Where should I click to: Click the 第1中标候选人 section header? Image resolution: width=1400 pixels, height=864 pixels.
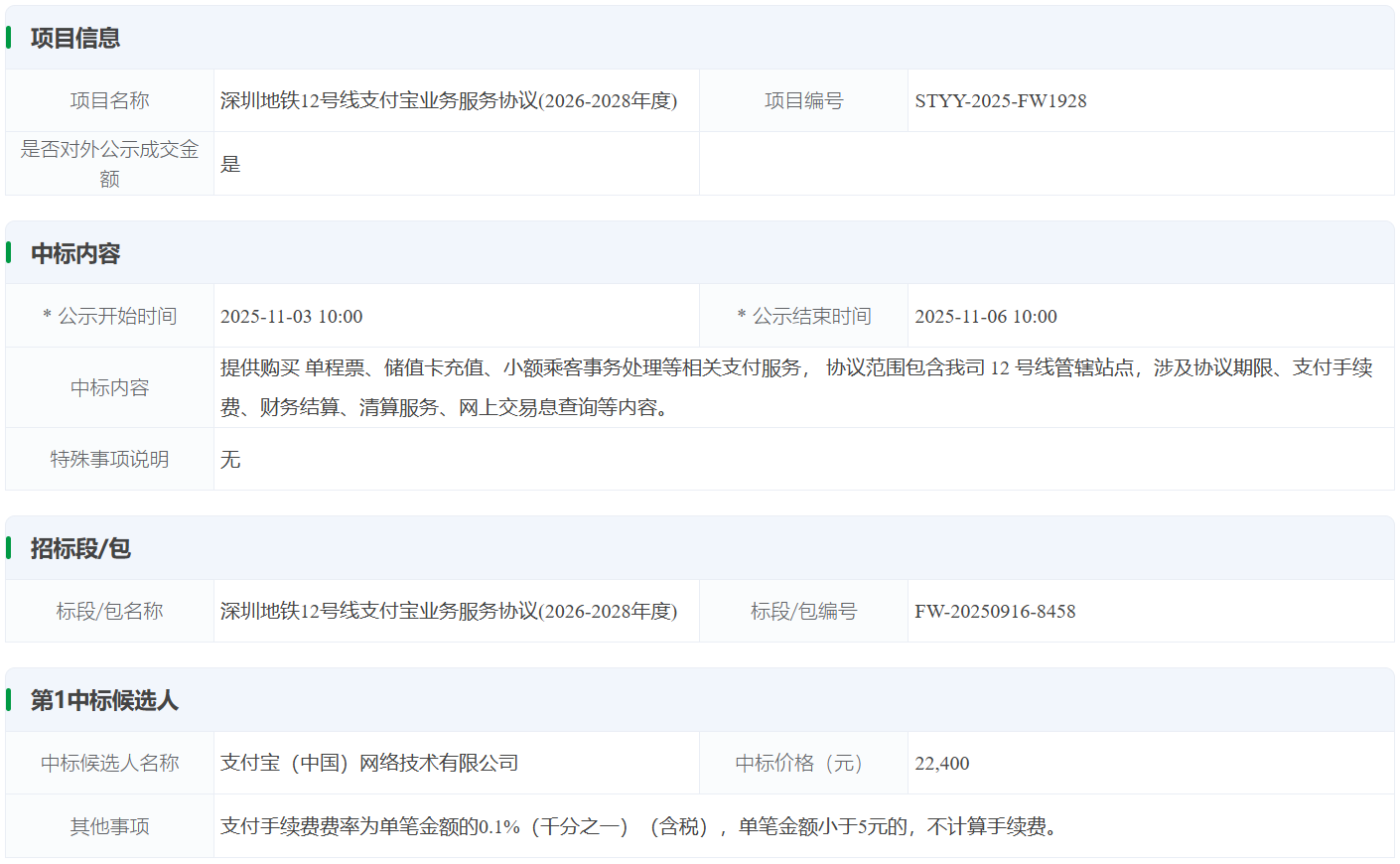[104, 700]
